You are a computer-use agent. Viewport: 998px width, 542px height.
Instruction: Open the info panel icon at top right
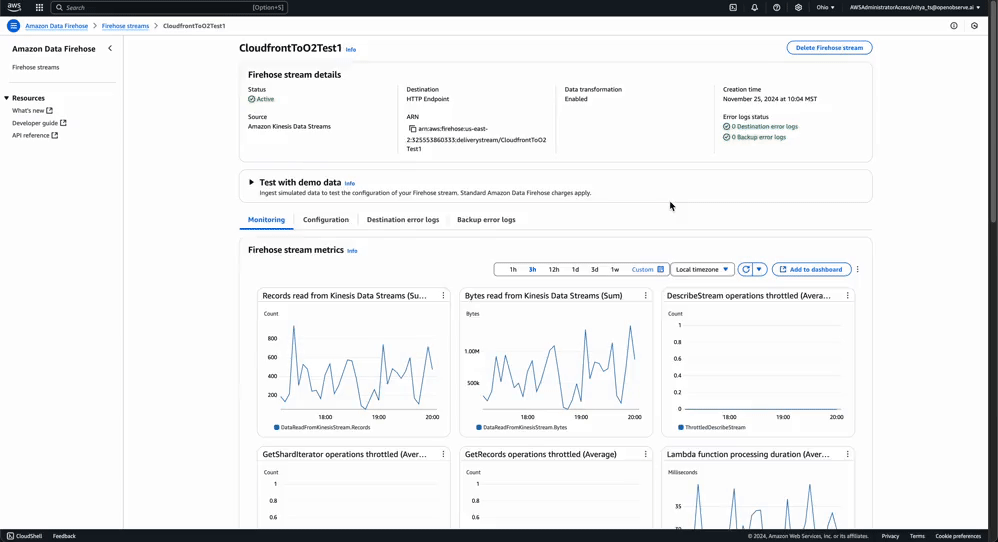coord(953,26)
